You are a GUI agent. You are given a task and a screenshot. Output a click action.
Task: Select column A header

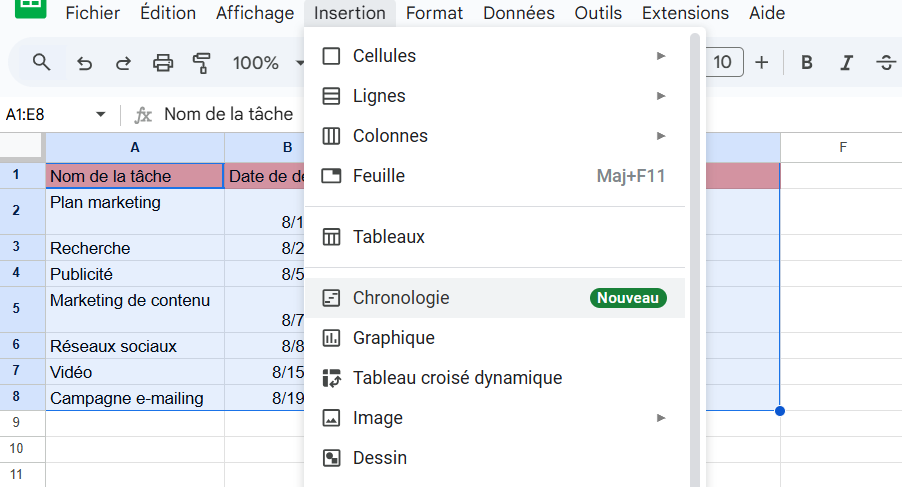[135, 148]
